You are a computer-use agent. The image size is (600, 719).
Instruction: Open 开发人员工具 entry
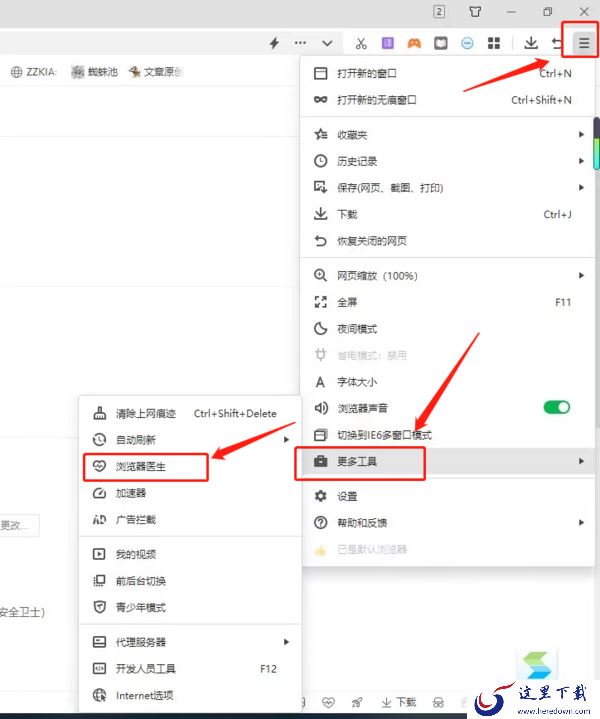click(x=190, y=669)
